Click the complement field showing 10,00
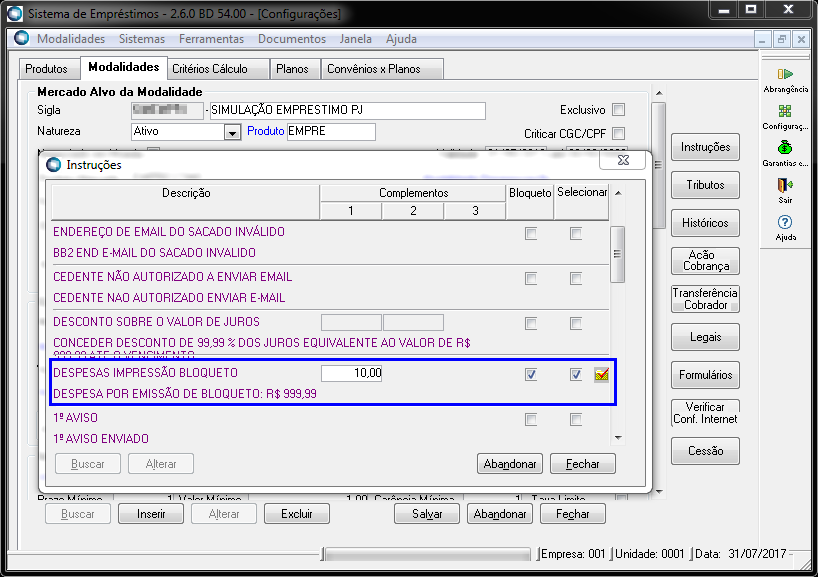The image size is (818, 577). (352, 374)
